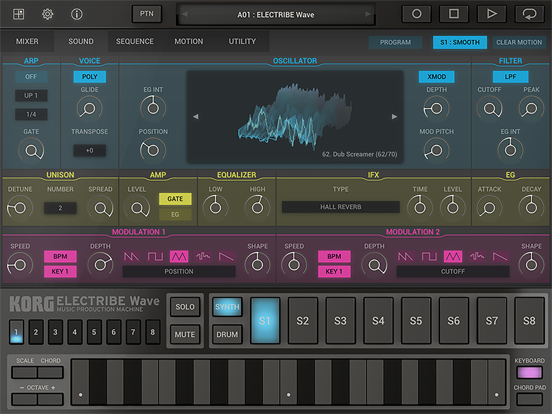Select Modulation 1 triangle waveform
The height and width of the screenshot is (414, 552).
click(179, 257)
